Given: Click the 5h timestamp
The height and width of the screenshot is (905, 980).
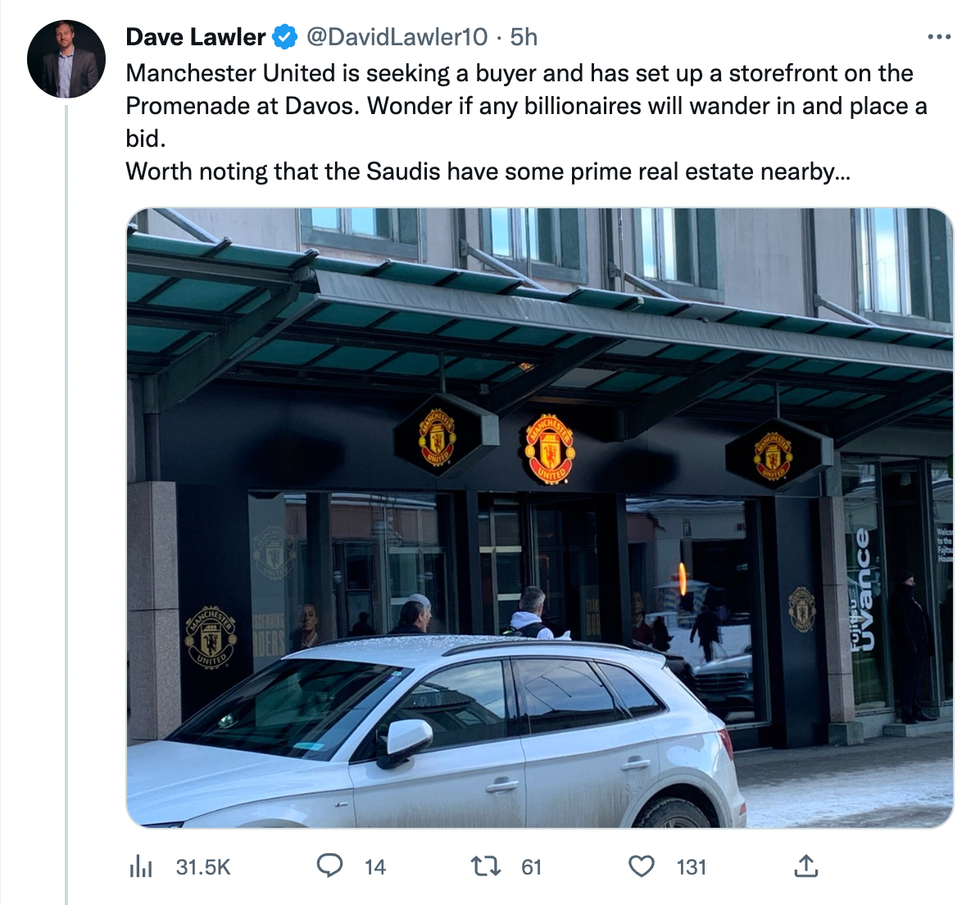Looking at the screenshot, I should pos(524,38).
